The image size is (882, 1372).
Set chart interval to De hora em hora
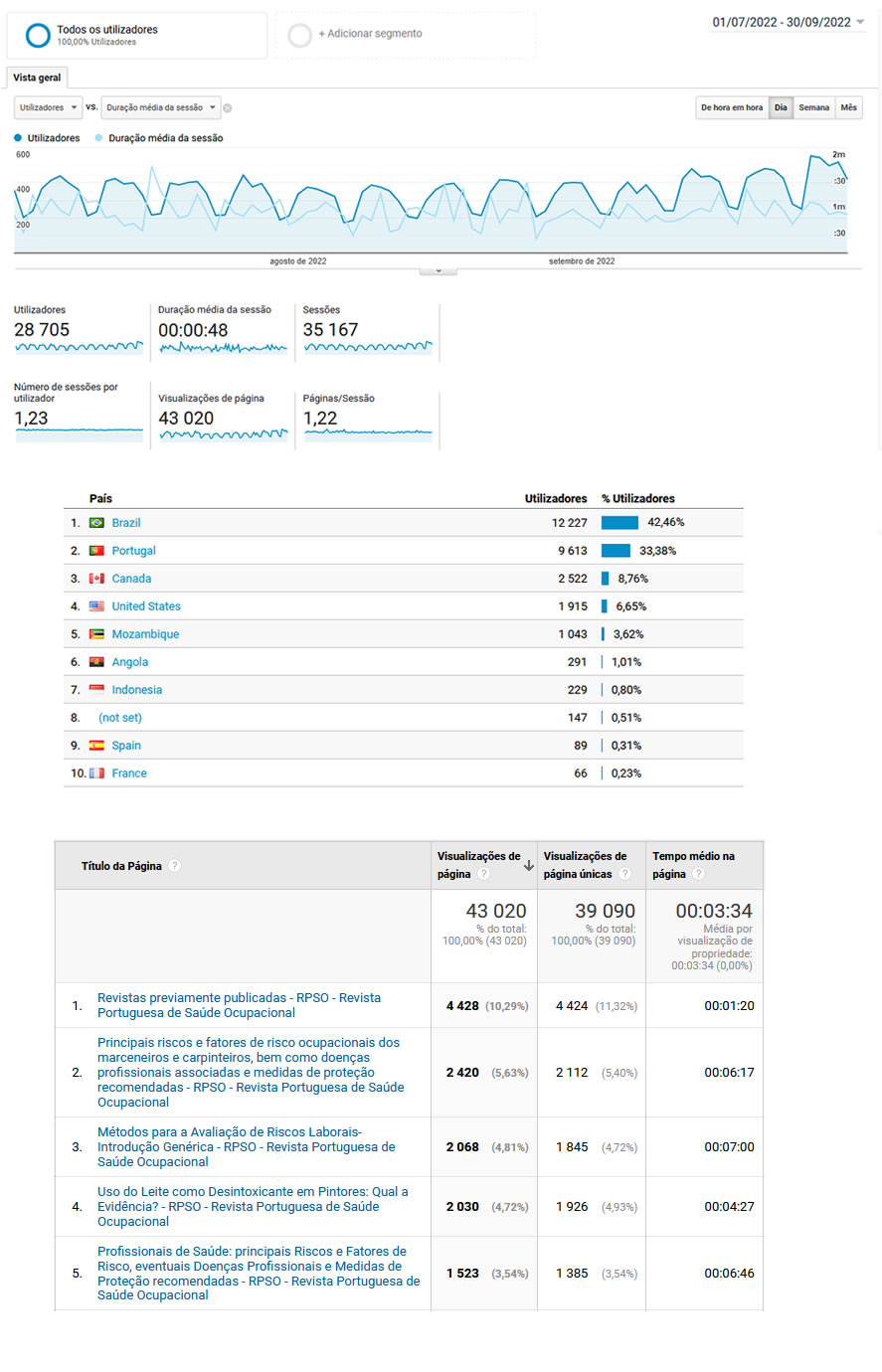732,107
